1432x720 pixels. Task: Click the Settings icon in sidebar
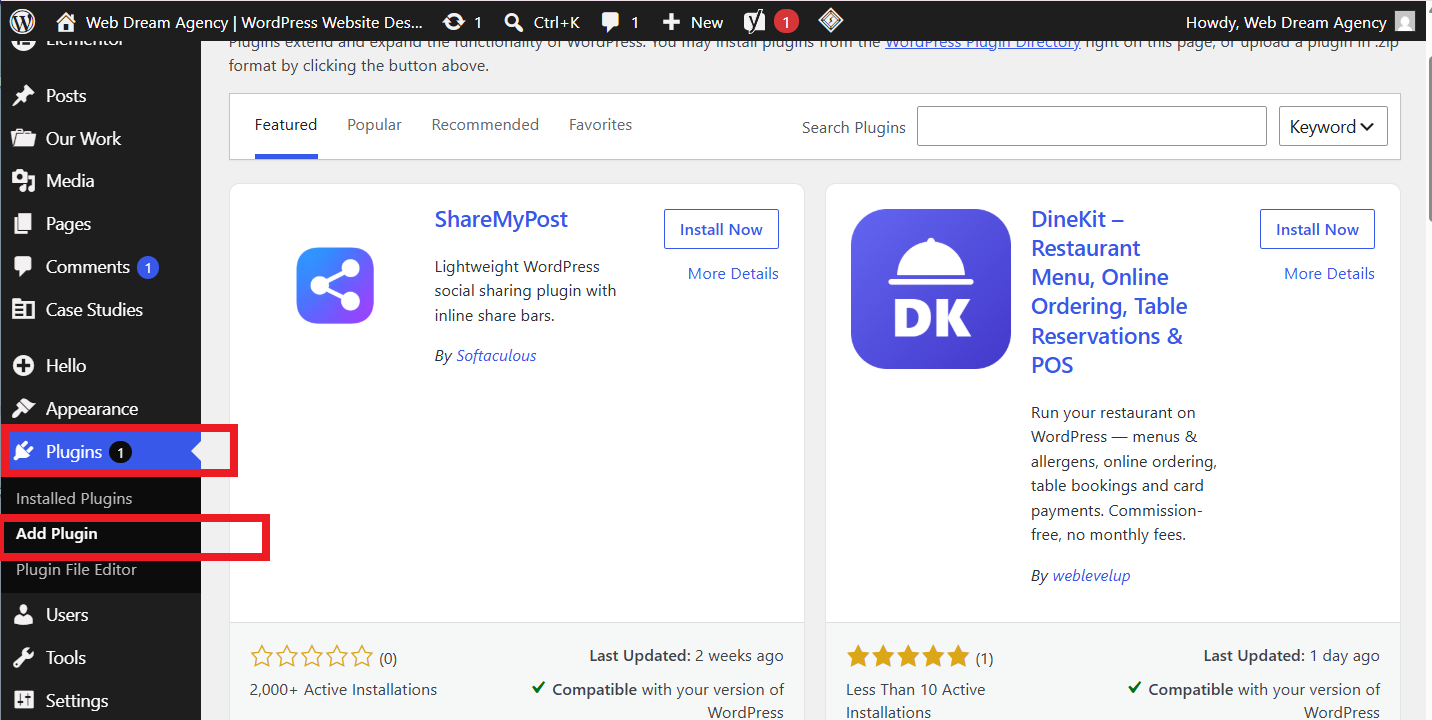[23, 700]
